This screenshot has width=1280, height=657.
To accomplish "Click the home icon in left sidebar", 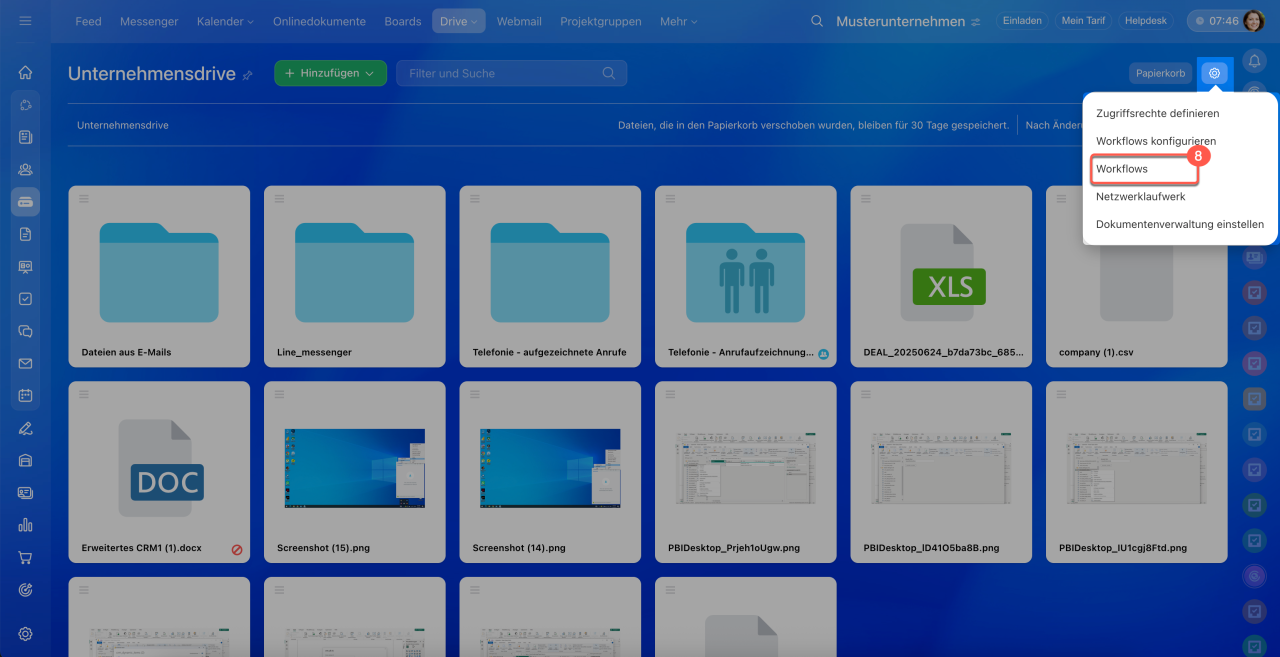I will (26, 72).
